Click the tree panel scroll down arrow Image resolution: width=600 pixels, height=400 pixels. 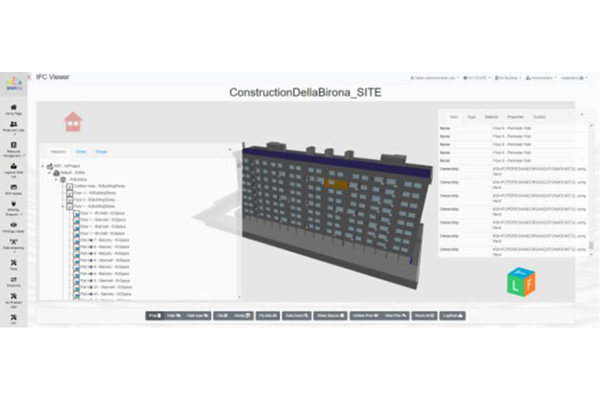pos(239,297)
